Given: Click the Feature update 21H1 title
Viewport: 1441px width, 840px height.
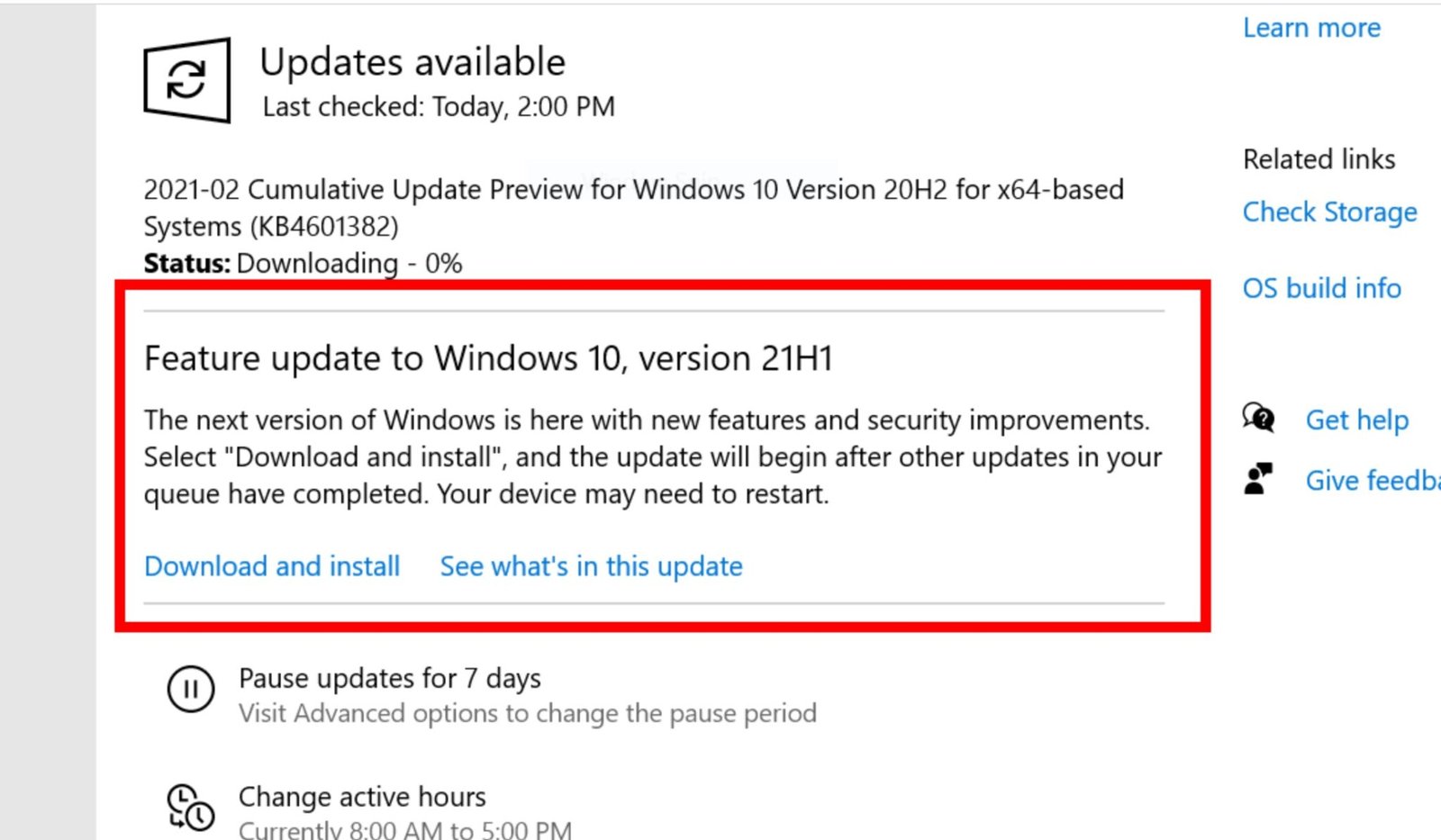Looking at the screenshot, I should point(489,357).
